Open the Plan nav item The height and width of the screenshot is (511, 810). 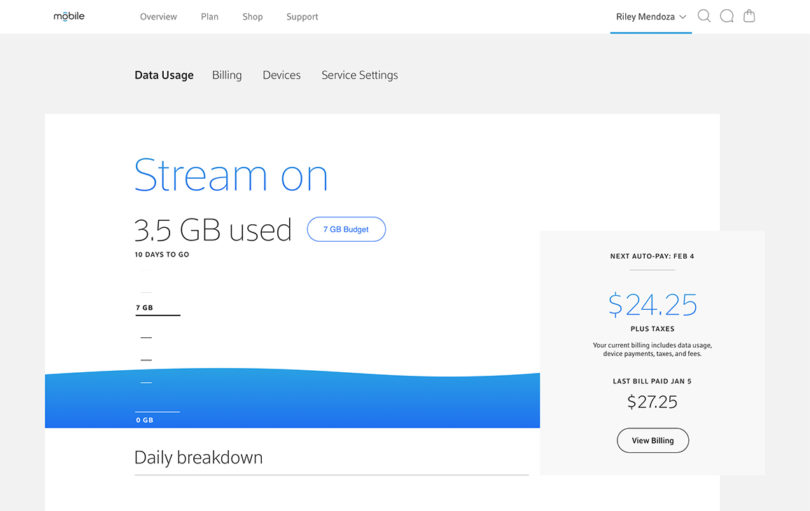(x=209, y=17)
